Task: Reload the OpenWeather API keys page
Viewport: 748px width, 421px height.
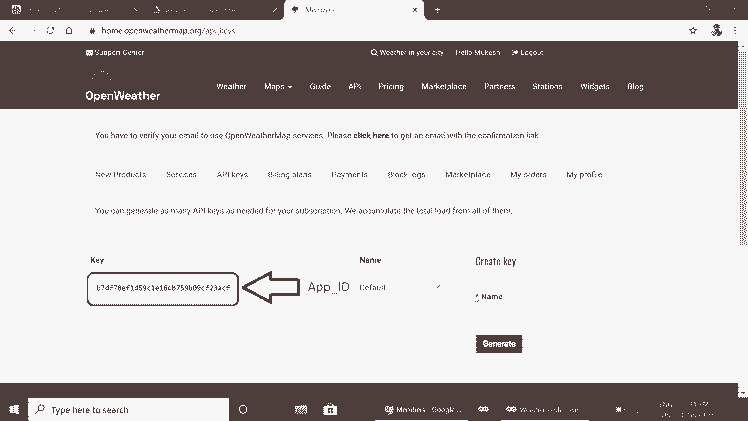Action: 51,31
